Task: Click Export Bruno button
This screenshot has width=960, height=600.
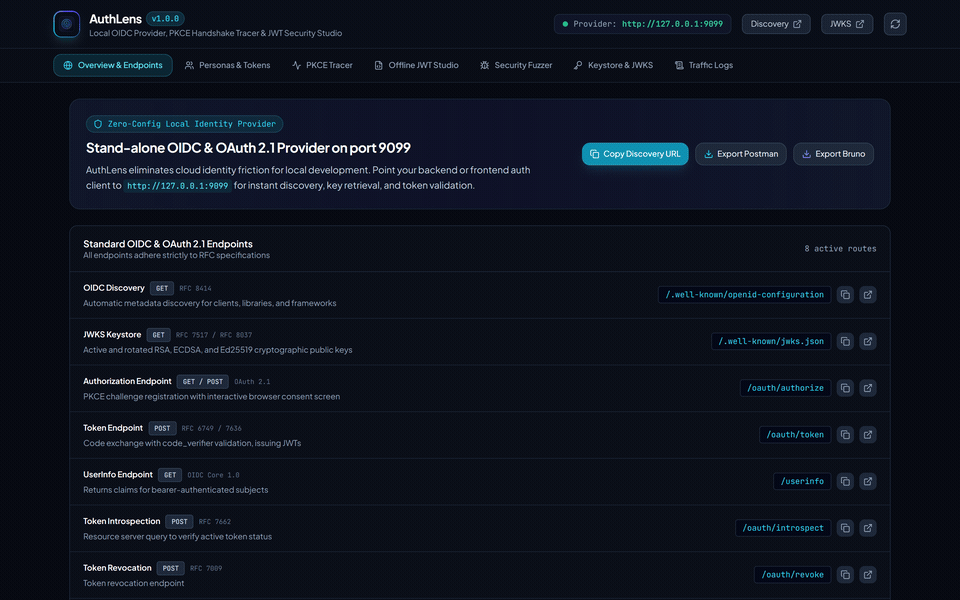Action: pos(833,154)
